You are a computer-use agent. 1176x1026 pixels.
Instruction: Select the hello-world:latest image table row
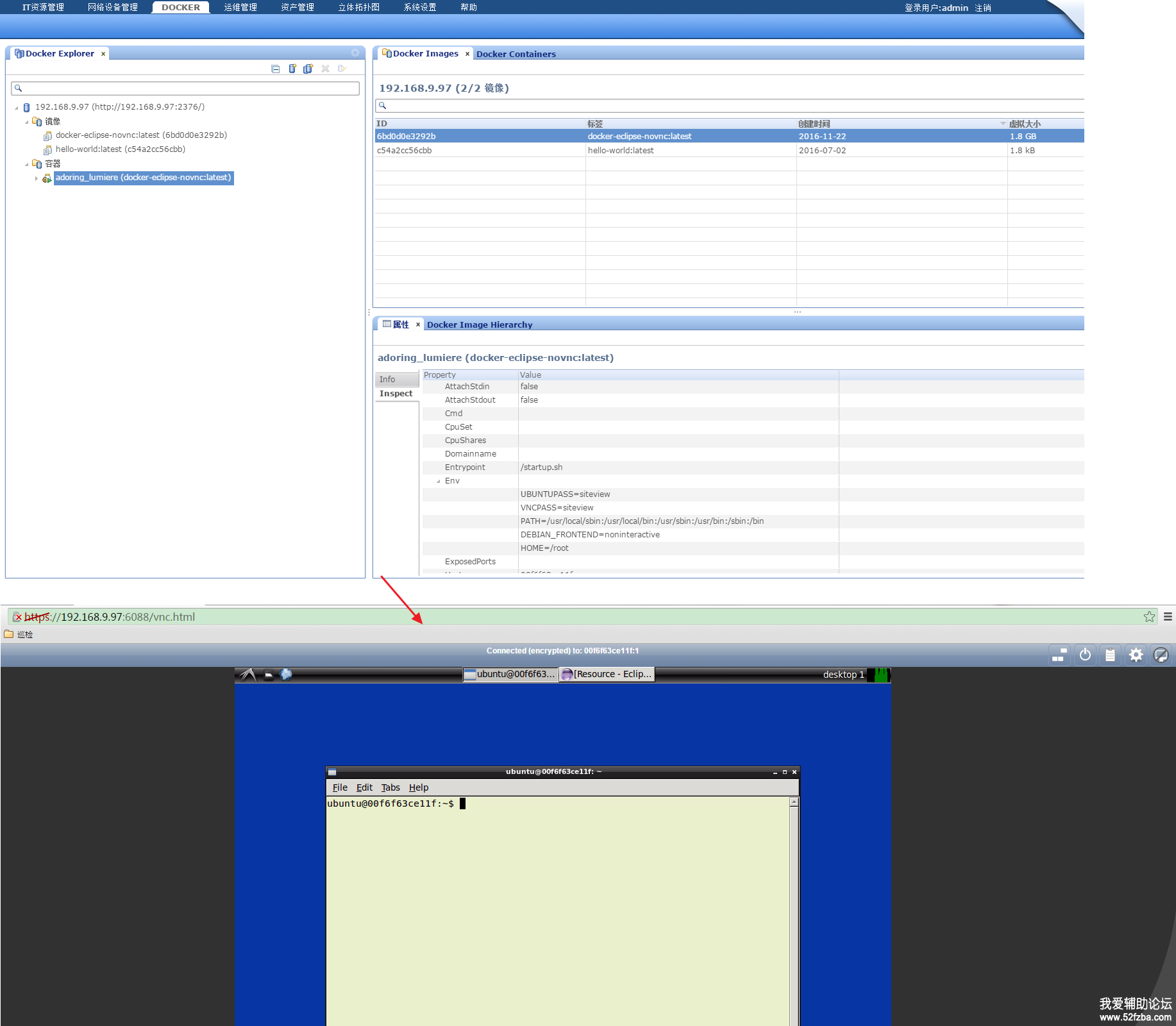coord(730,151)
